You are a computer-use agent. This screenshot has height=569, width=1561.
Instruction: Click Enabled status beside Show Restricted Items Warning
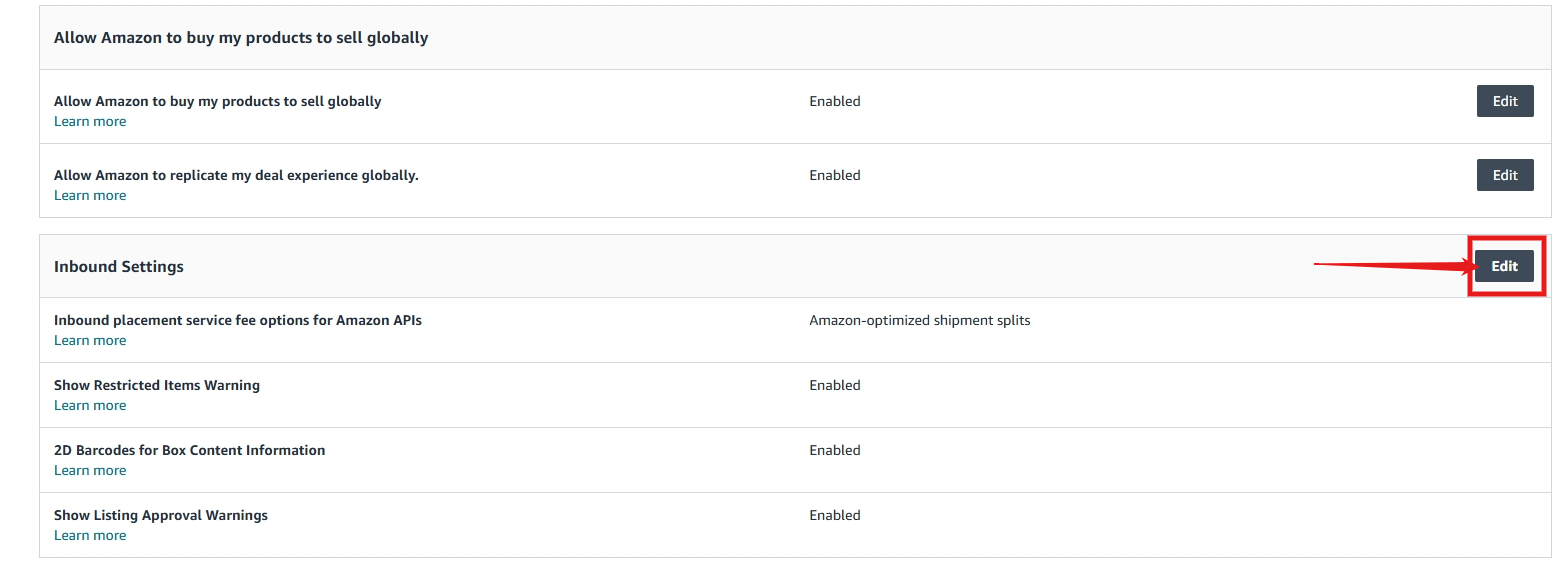[834, 385]
